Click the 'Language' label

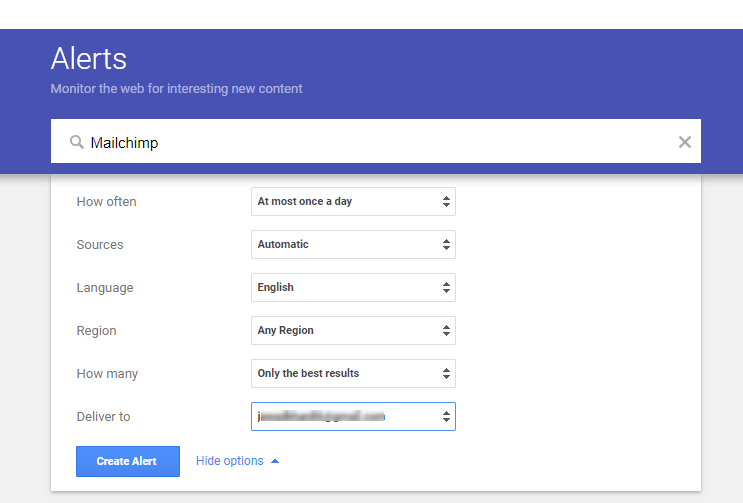click(x=104, y=287)
